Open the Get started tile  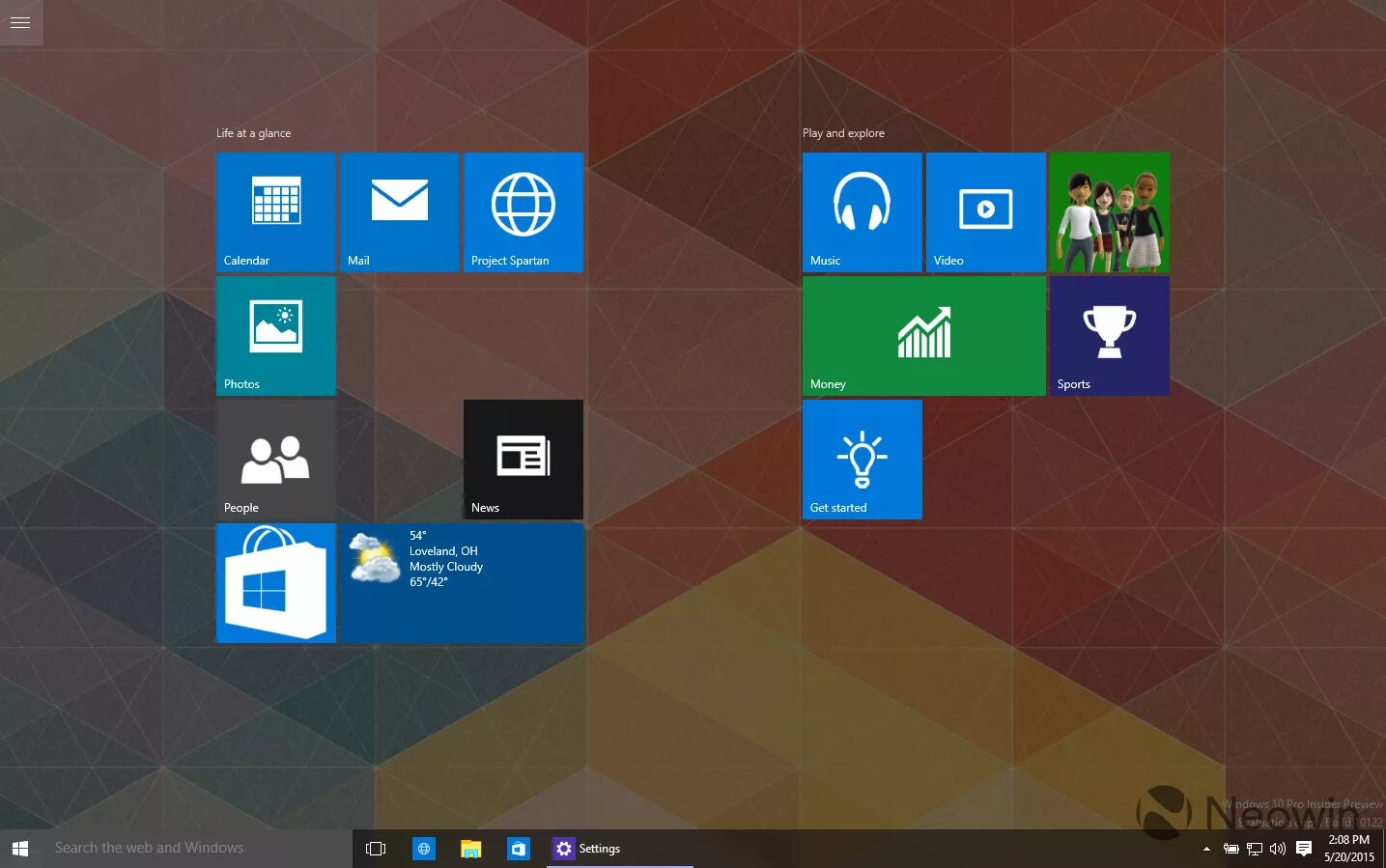[x=862, y=459]
